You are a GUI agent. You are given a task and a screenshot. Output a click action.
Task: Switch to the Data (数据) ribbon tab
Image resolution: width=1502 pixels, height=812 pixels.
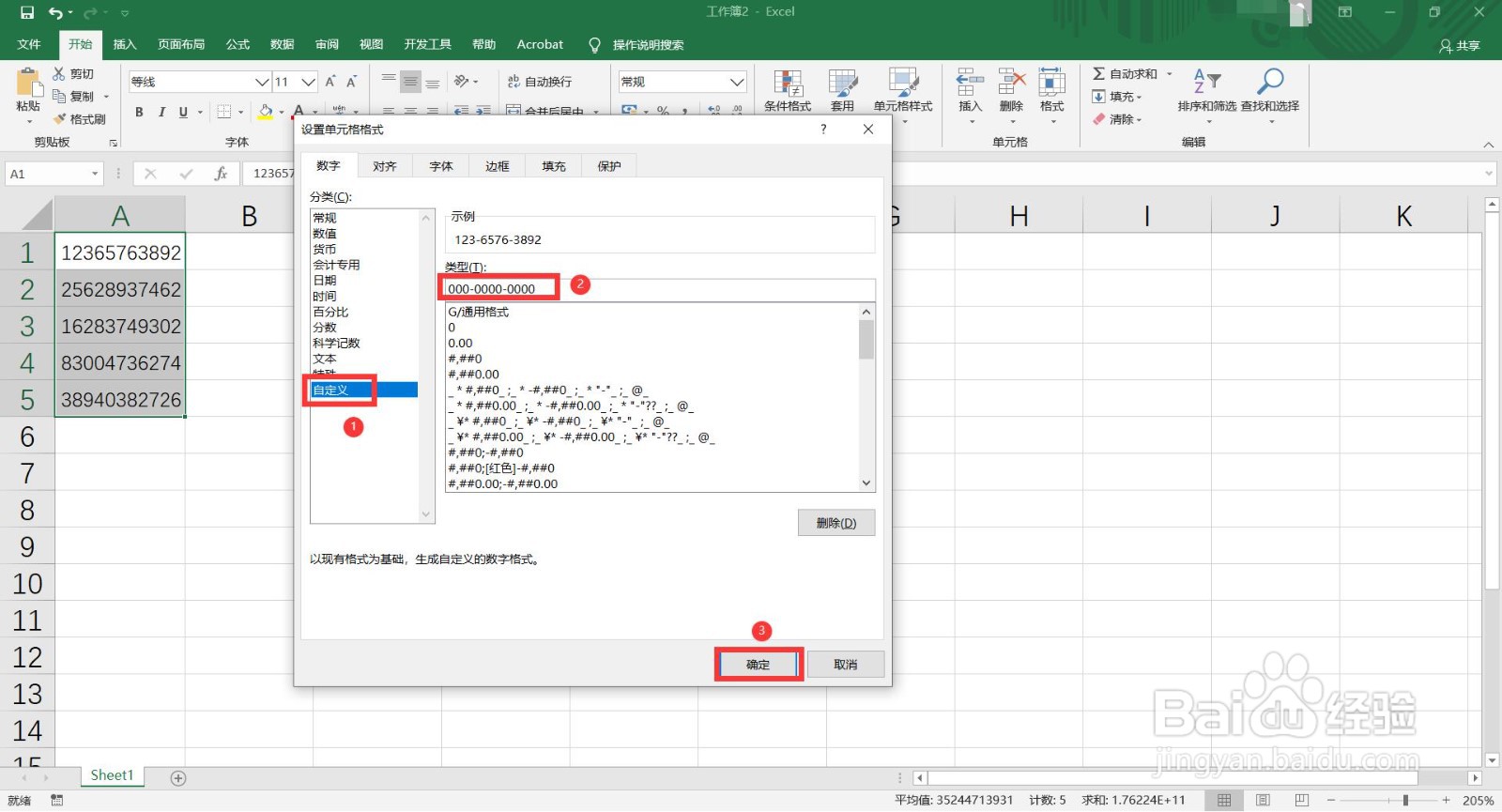tap(282, 44)
